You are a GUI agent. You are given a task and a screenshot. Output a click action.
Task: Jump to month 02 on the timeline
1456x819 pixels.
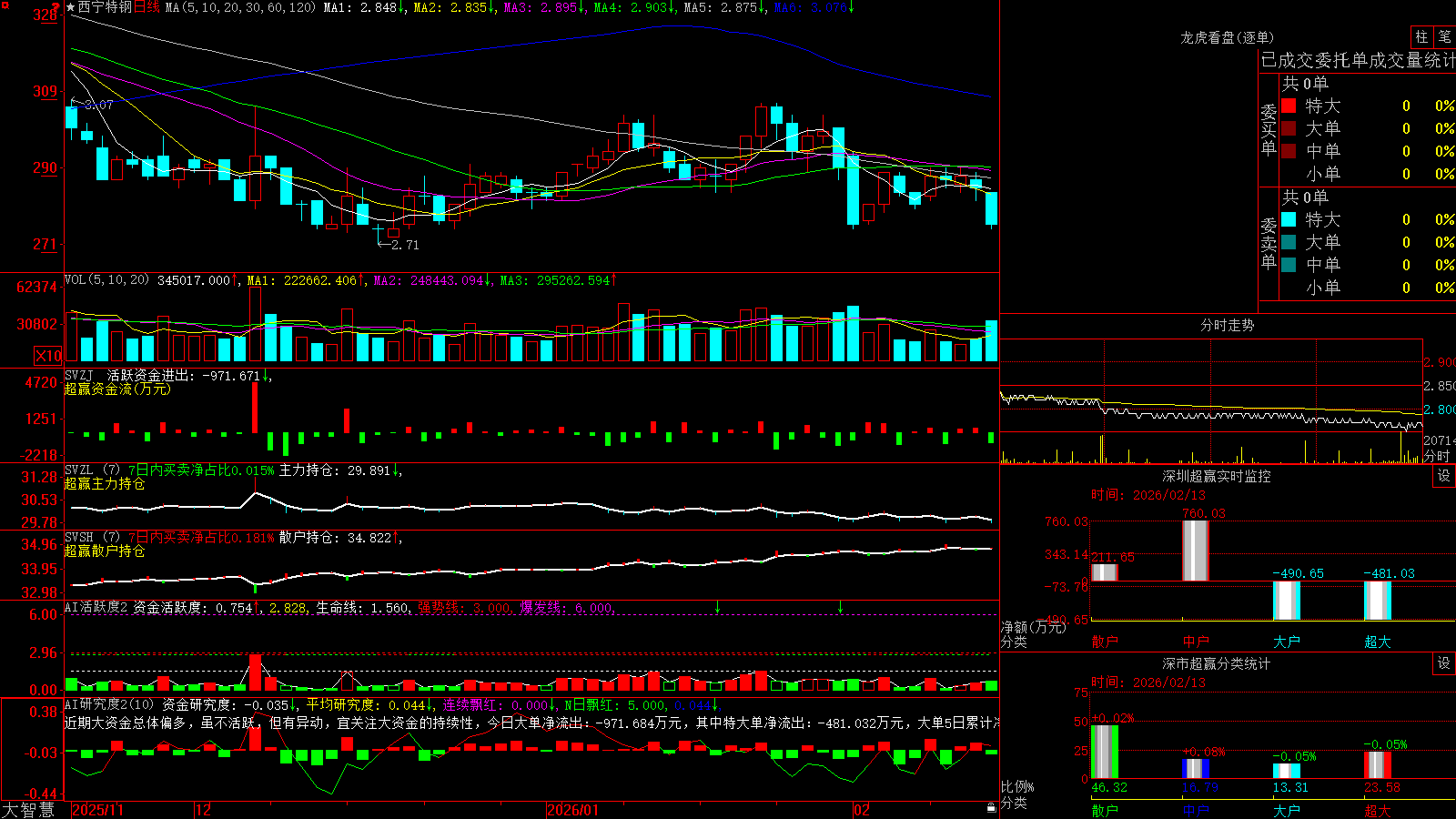[x=862, y=810]
